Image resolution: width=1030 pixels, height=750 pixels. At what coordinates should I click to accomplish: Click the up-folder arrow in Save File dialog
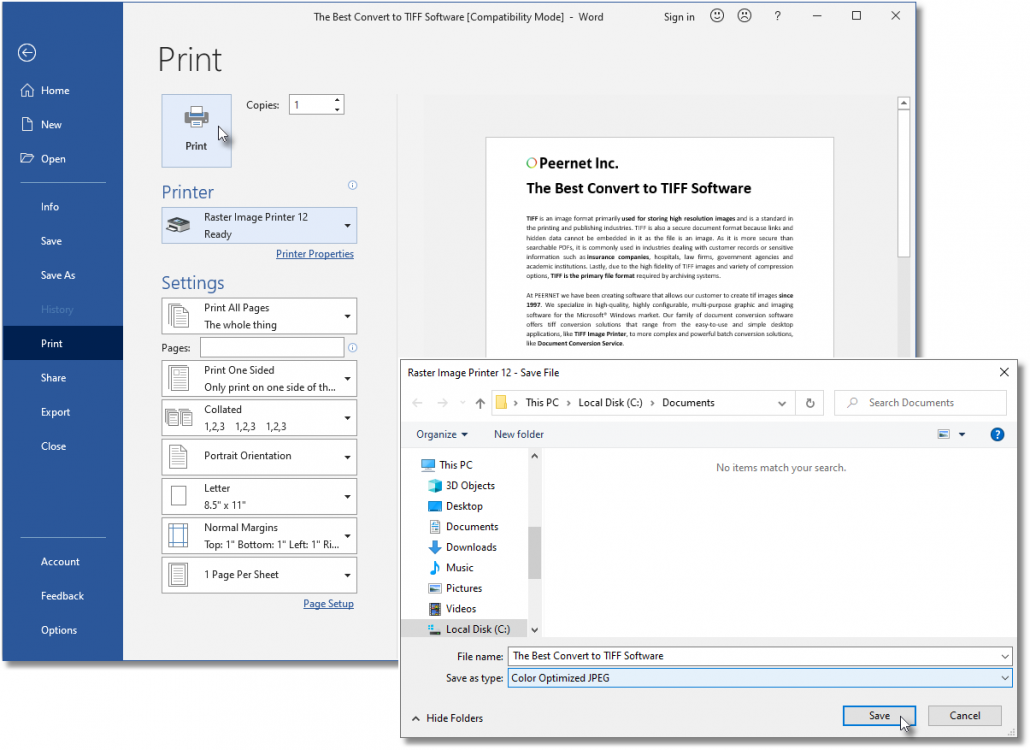(480, 403)
